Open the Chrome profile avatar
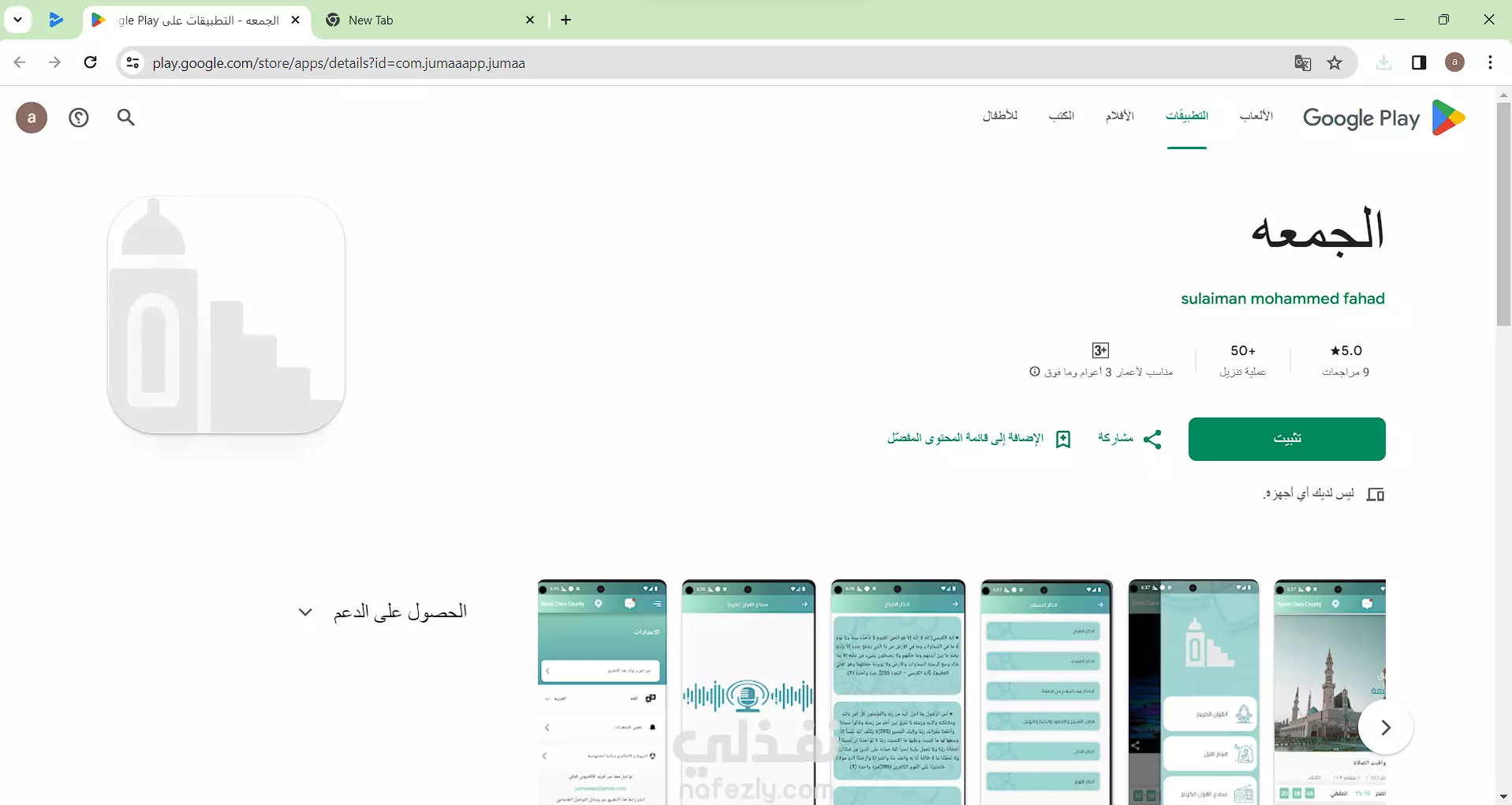Screen dimensions: 1512x805 pyautogui.click(x=1455, y=63)
